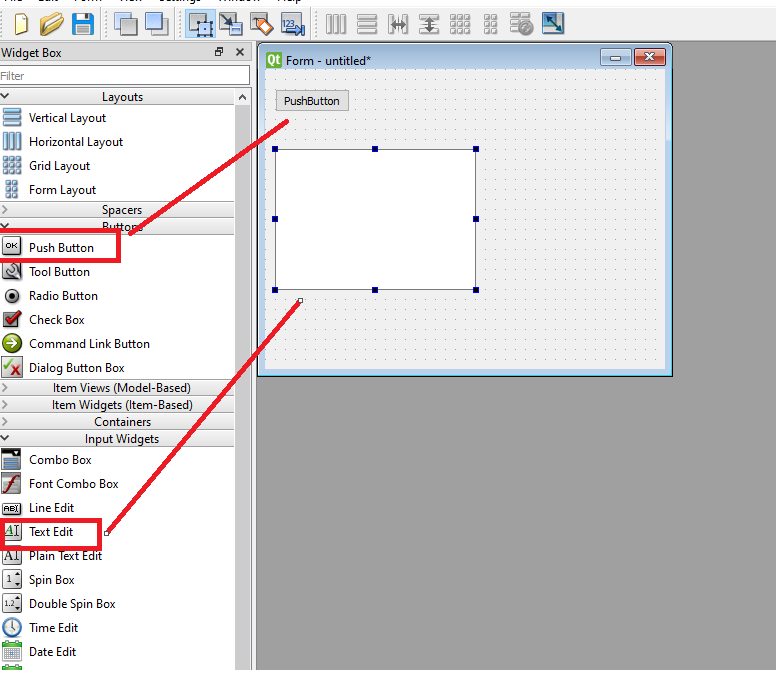Click the Widget Box vertical scrollbar track
The height and width of the screenshot is (675, 781).
point(243,387)
